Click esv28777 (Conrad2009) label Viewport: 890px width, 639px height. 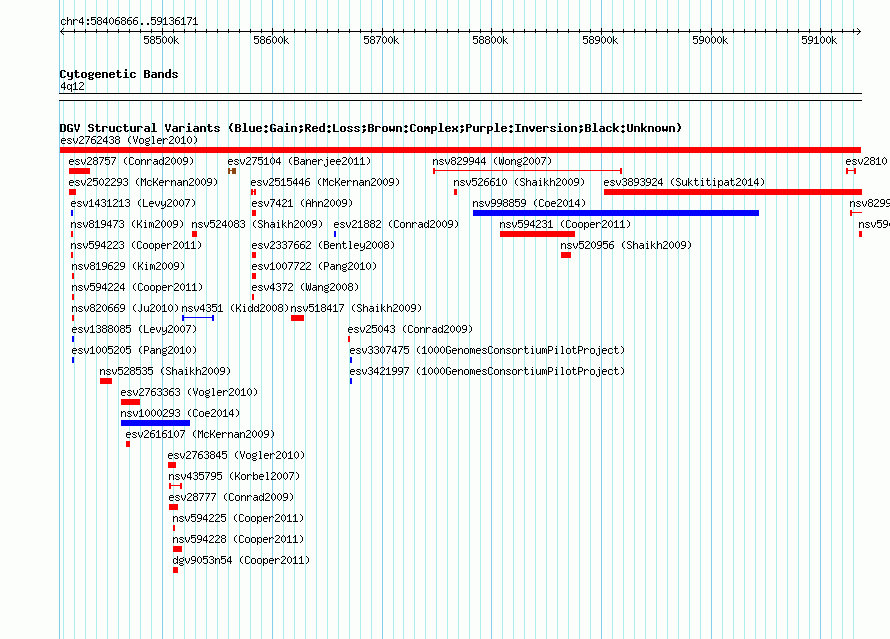click(232, 497)
